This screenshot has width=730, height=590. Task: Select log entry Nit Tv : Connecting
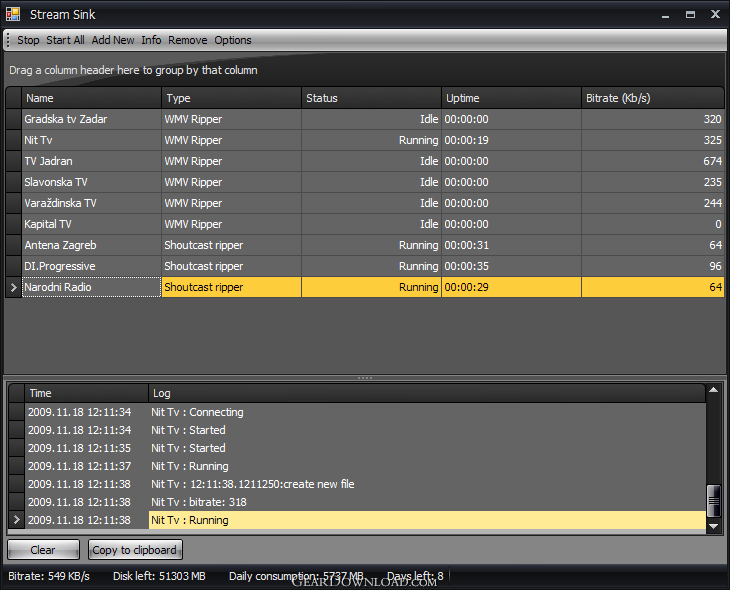coord(357,412)
